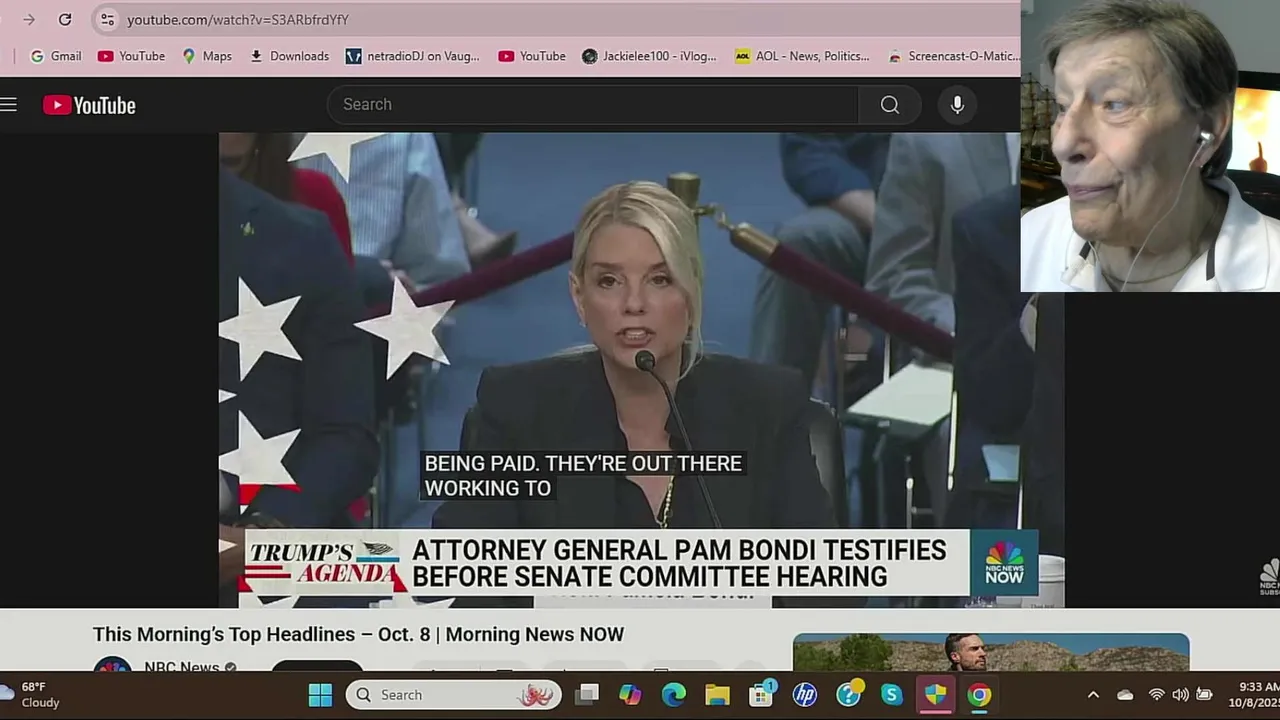Open the Maps bookmark
Screen dimensions: 1280x720
pyautogui.click(x=207, y=56)
